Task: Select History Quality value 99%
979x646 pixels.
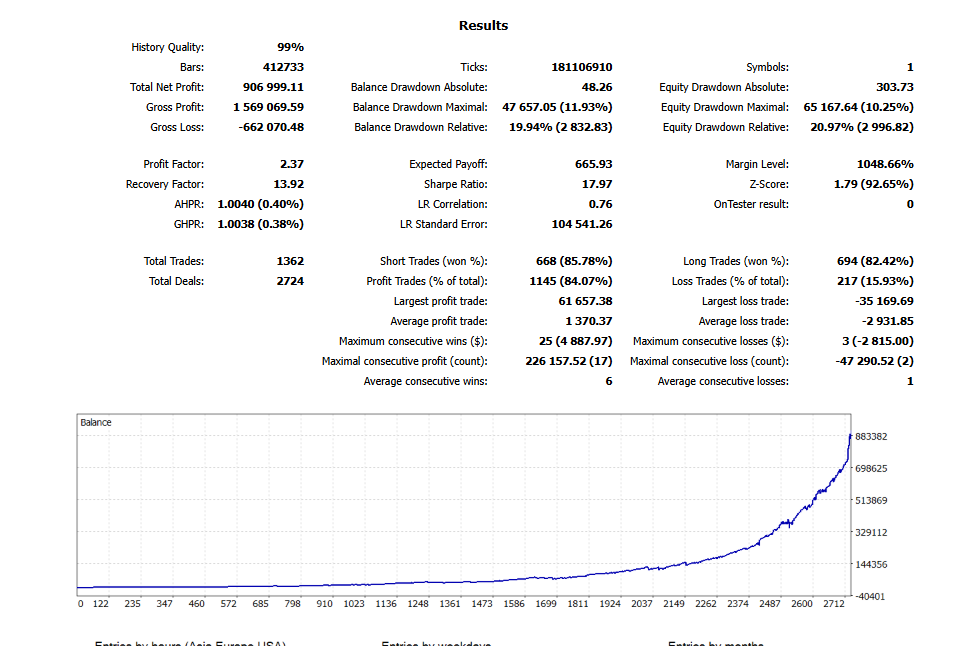Action: pyautogui.click(x=290, y=47)
